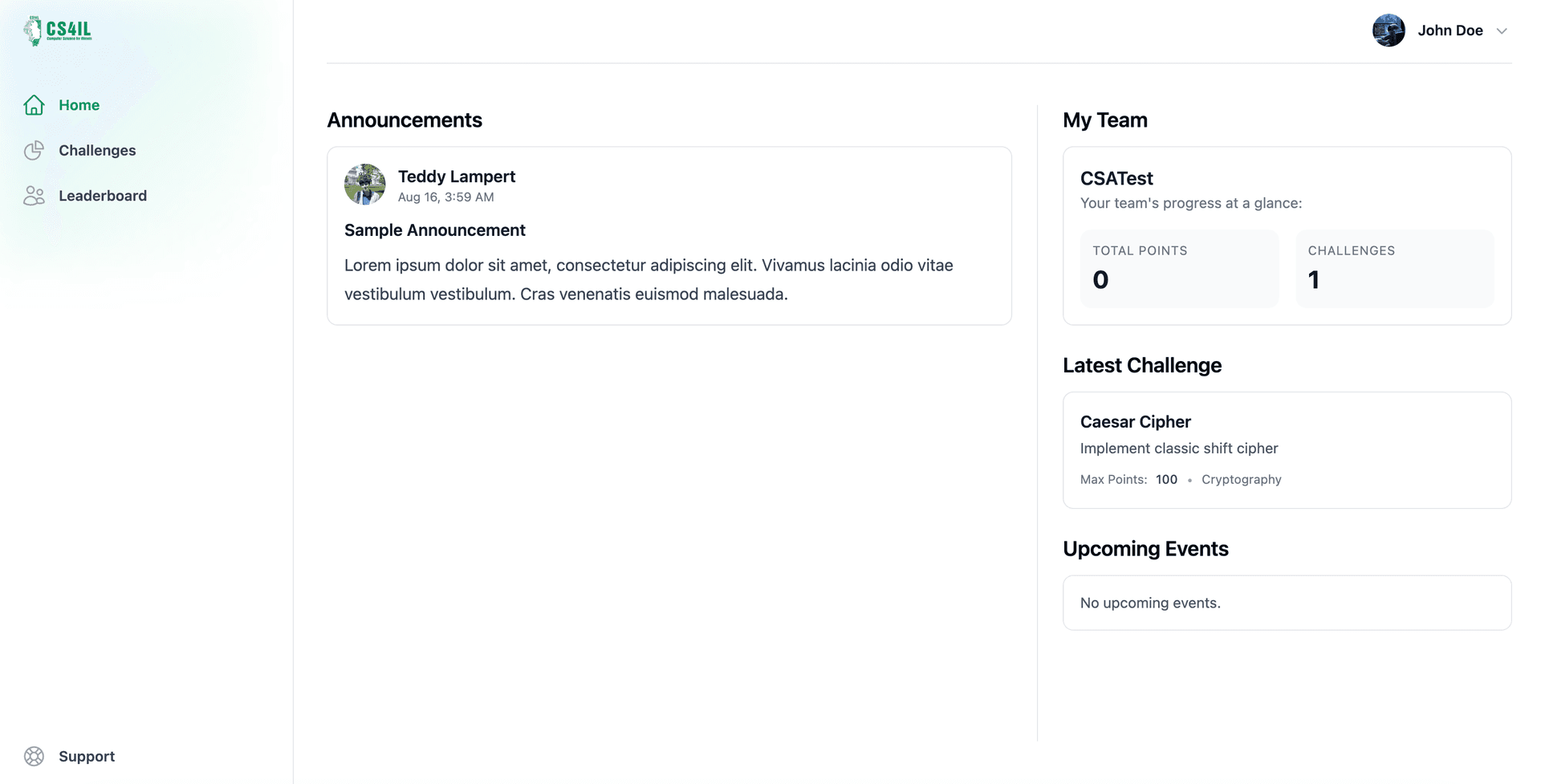This screenshot has height=784, width=1541.
Task: Open the John Doe account dropdown
Action: [x=1450, y=30]
